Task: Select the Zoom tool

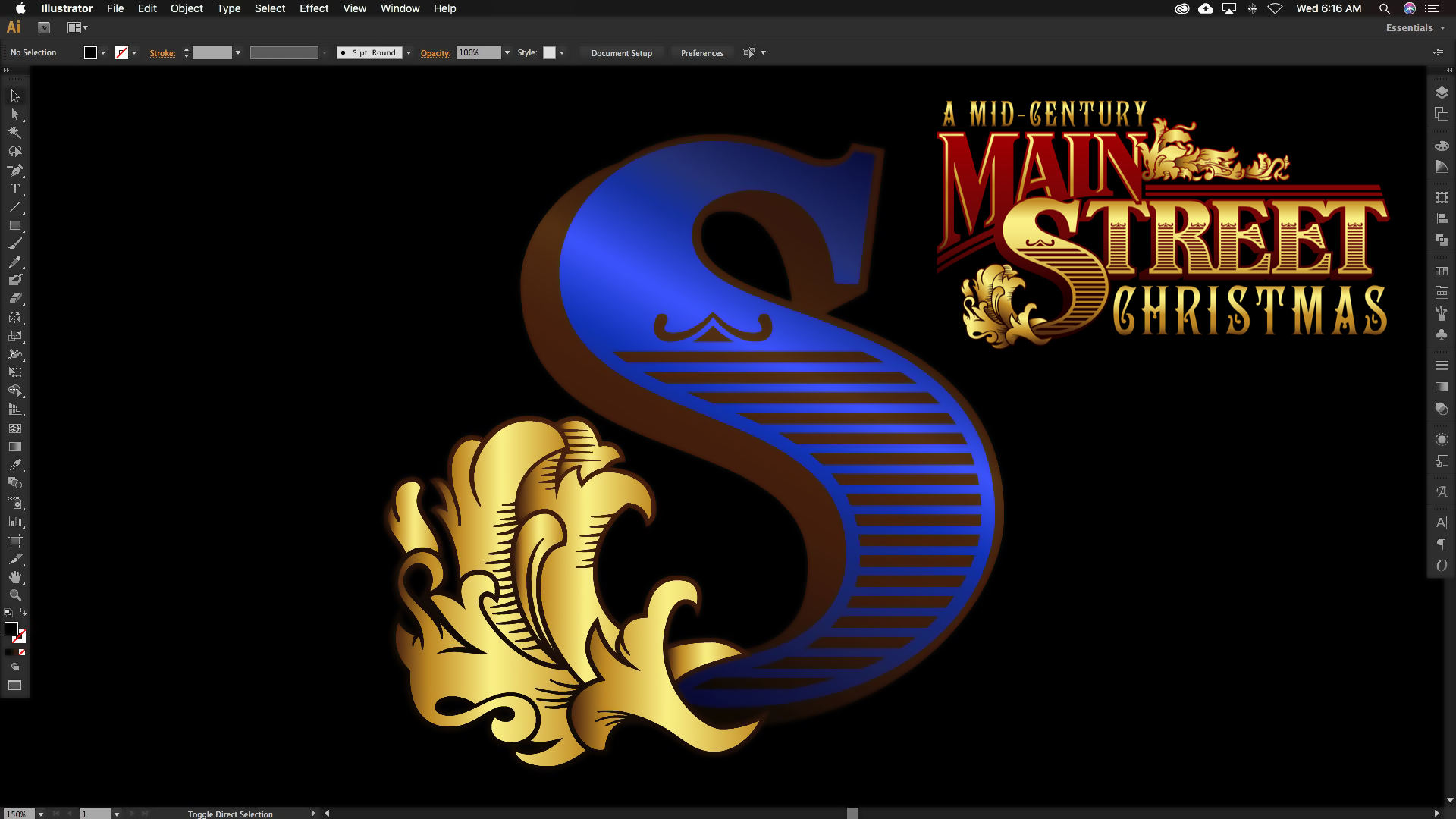Action: click(14, 595)
